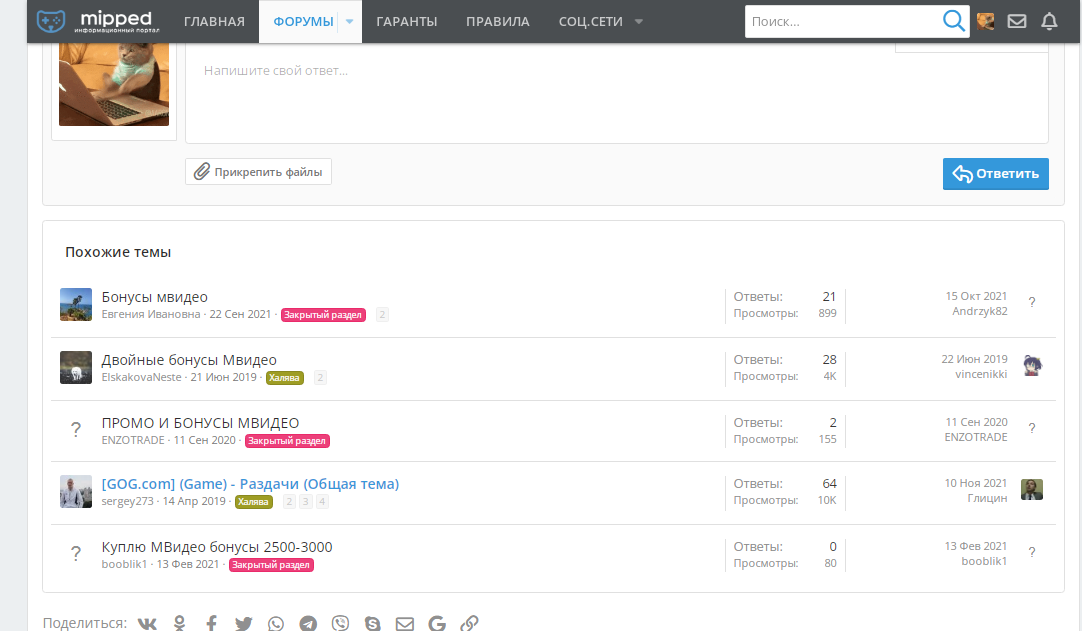Open last poster vincenikki profile

point(981,374)
